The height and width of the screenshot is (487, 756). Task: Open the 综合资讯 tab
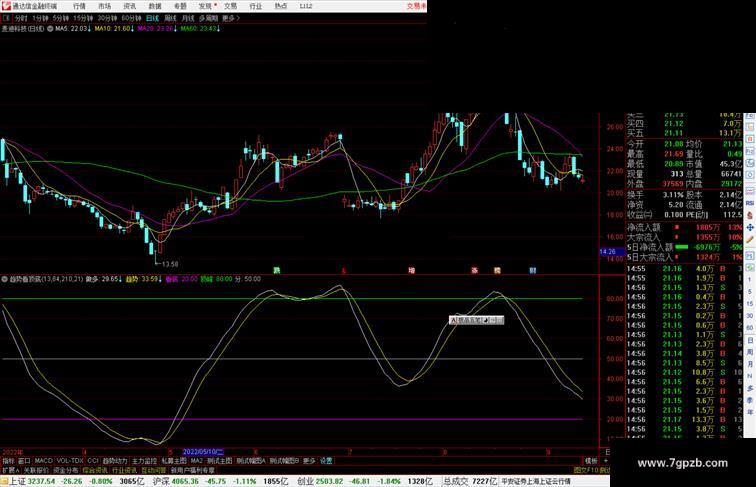point(95,470)
